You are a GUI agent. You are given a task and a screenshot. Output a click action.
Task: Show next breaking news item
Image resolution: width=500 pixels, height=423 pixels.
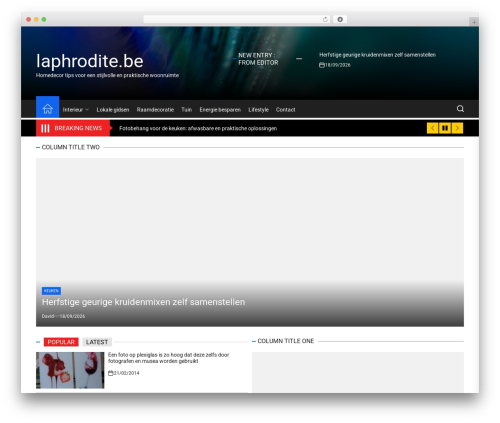[x=457, y=128]
